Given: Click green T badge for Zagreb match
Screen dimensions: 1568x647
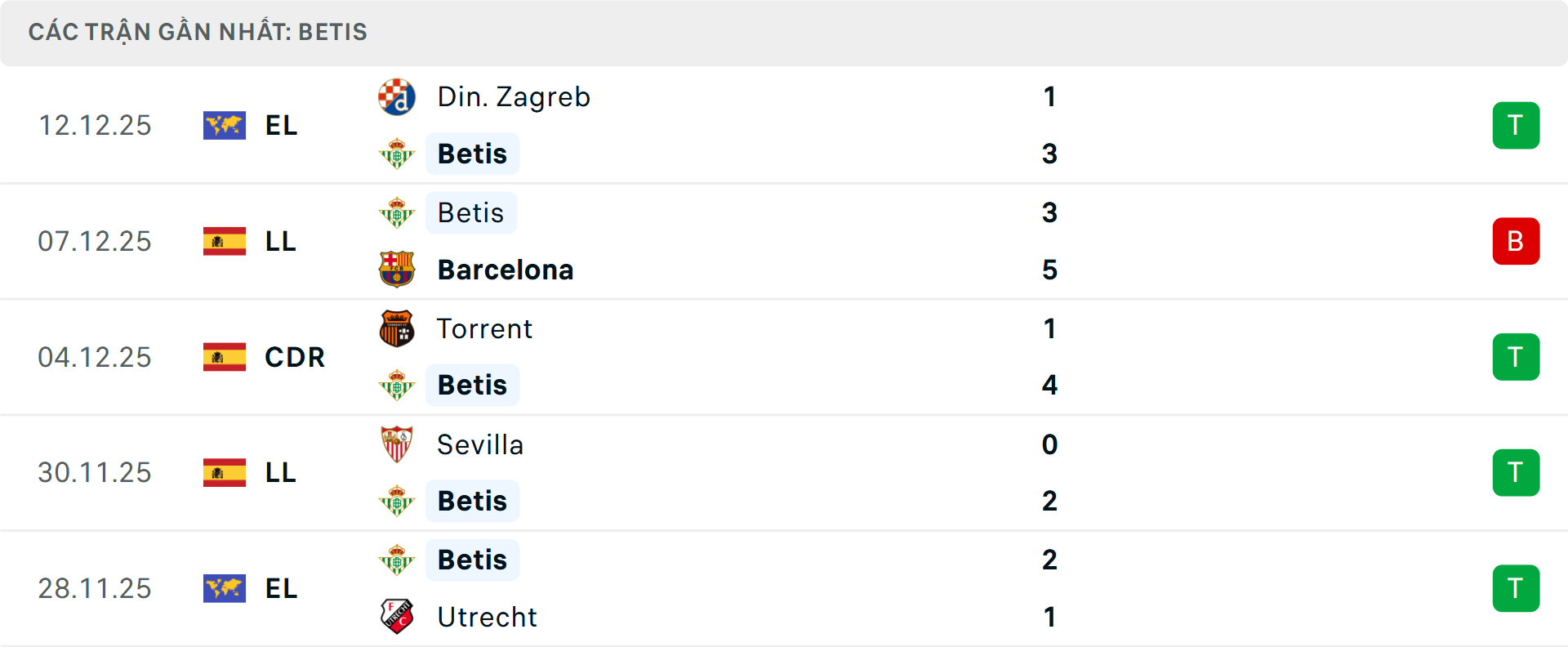Looking at the screenshot, I should pyautogui.click(x=1516, y=126).
